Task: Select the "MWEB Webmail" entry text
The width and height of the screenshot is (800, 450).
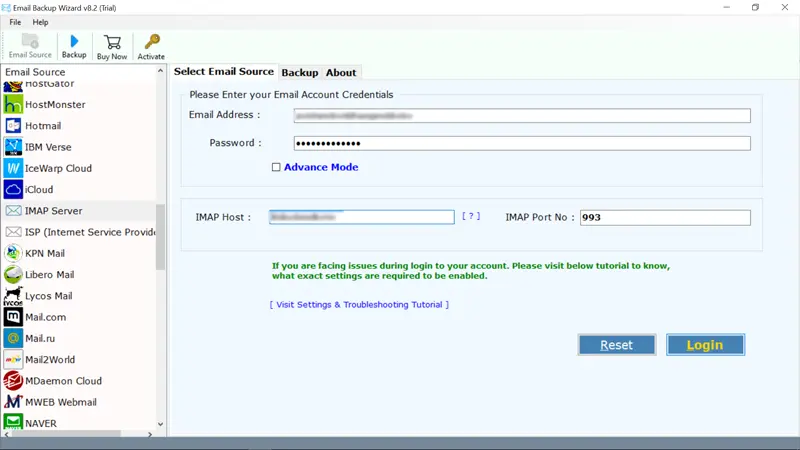Action: pos(61,402)
